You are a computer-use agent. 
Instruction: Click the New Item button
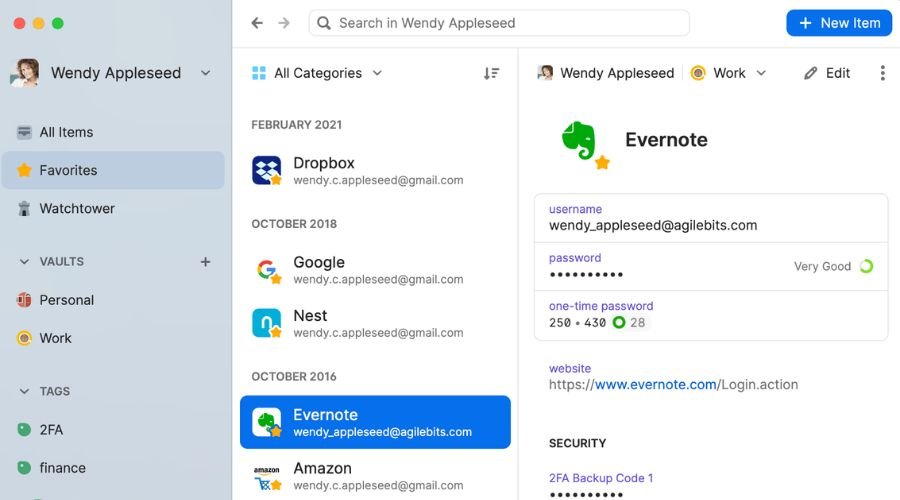839,23
